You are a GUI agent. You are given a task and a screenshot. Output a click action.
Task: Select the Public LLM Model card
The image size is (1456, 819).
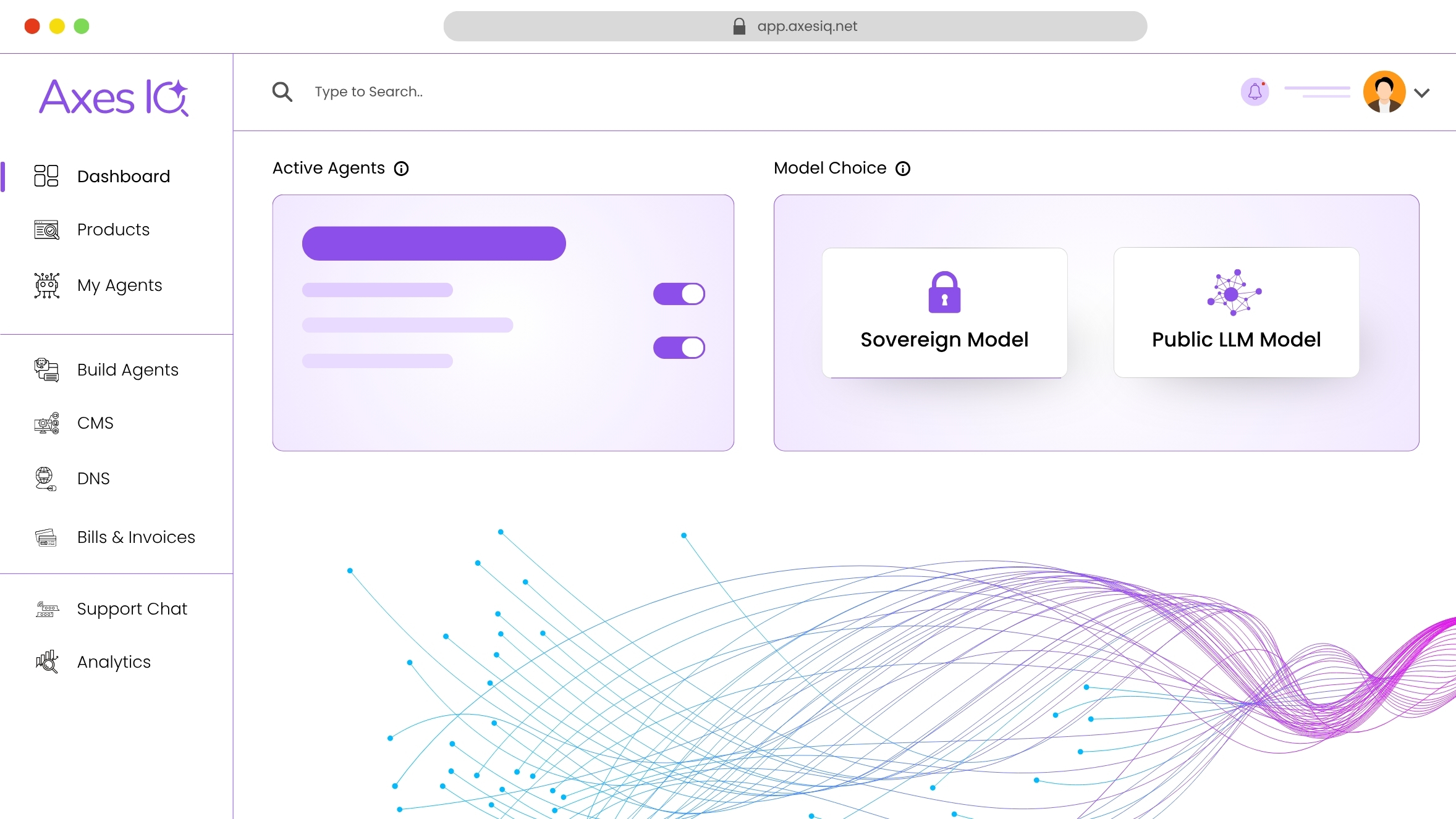click(x=1236, y=313)
